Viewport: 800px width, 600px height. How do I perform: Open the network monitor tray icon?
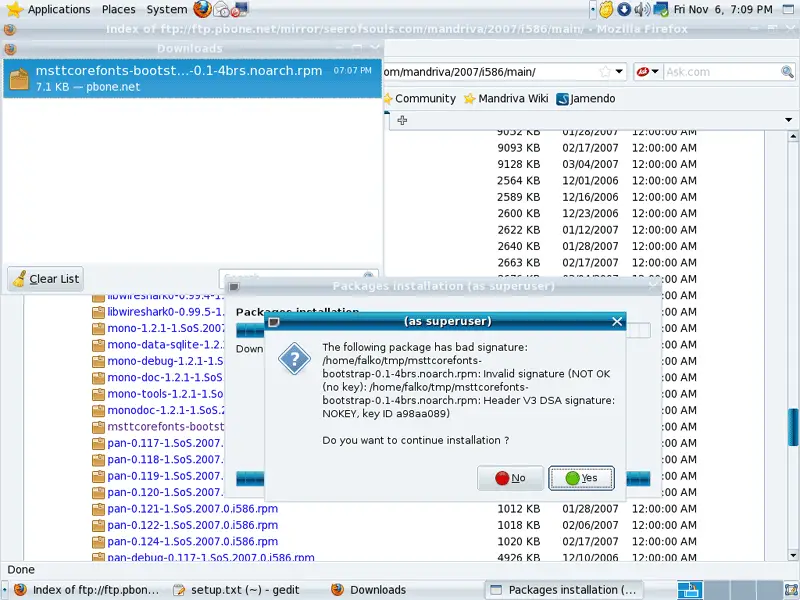pos(660,9)
